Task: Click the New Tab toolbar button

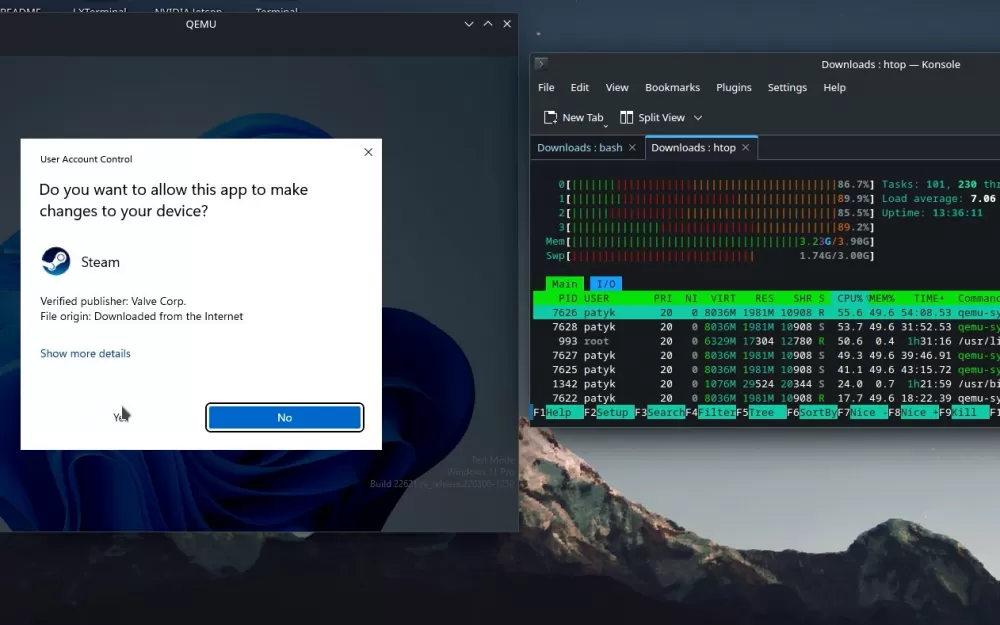Action: coord(573,117)
